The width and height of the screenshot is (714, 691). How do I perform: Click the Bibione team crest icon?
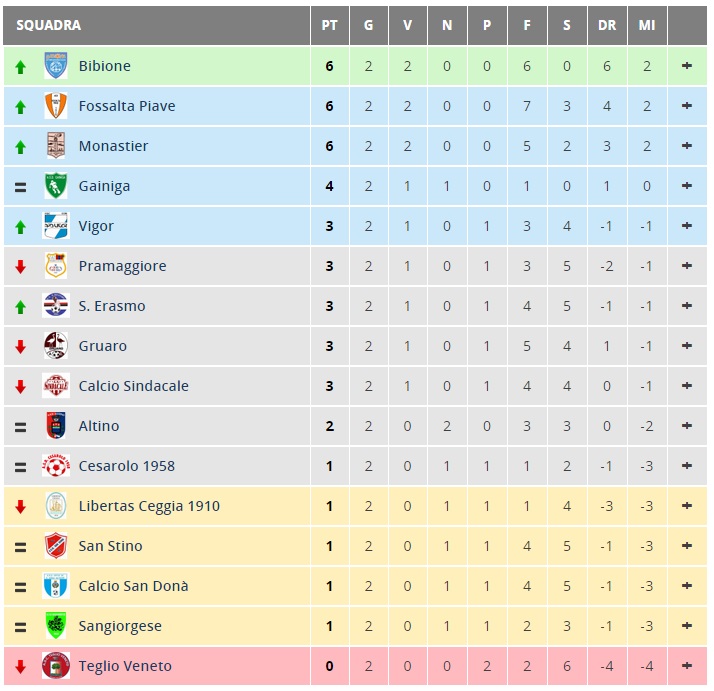[x=56, y=66]
